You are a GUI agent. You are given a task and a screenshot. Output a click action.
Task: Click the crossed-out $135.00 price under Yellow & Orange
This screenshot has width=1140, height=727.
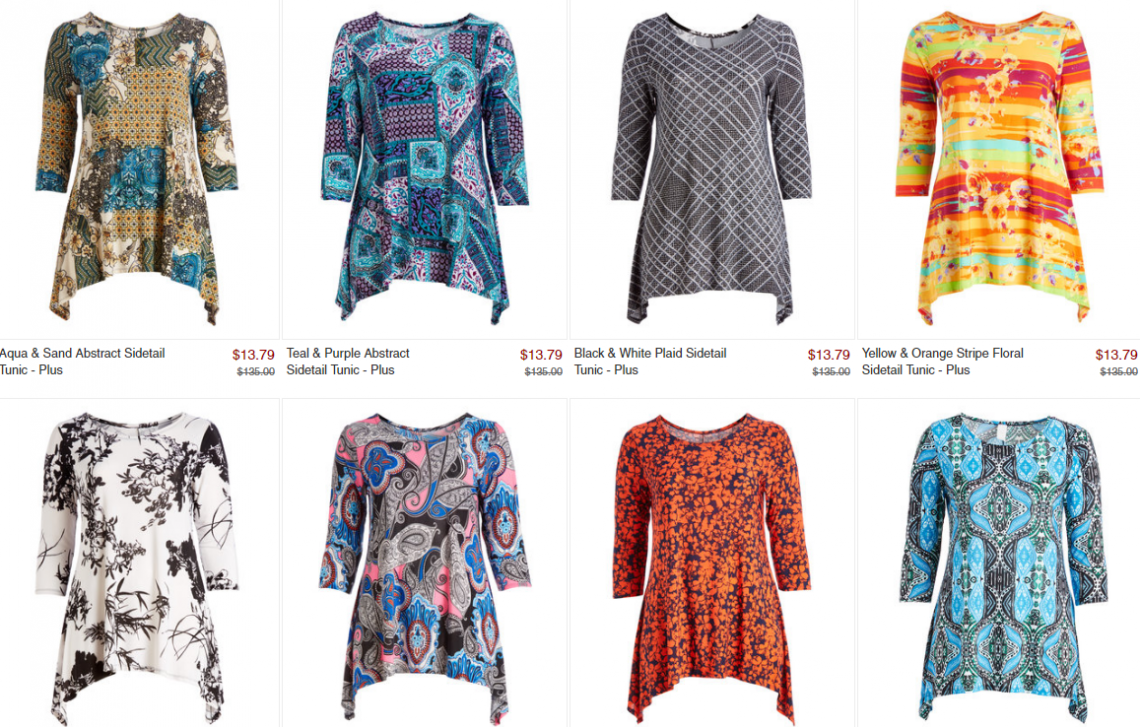pos(1119,371)
